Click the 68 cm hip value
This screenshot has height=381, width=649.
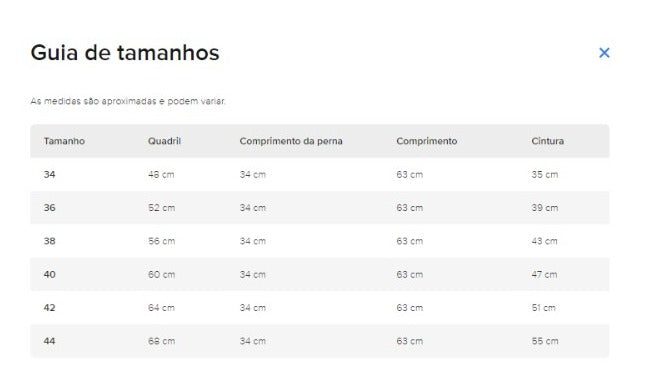tap(161, 341)
